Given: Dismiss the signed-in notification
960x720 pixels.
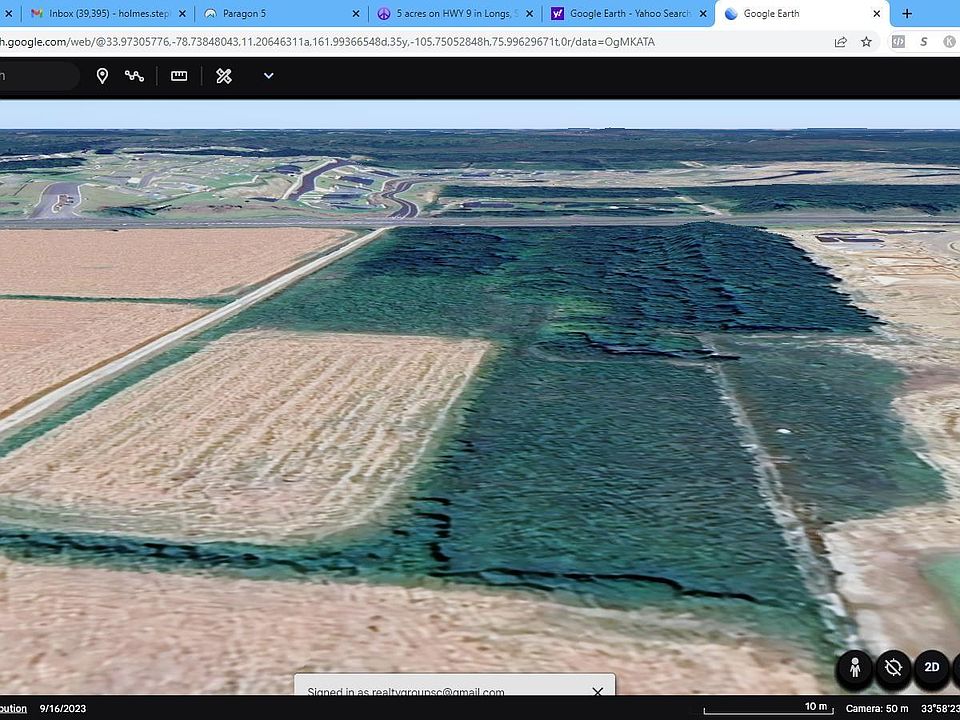Looking at the screenshot, I should (x=597, y=691).
